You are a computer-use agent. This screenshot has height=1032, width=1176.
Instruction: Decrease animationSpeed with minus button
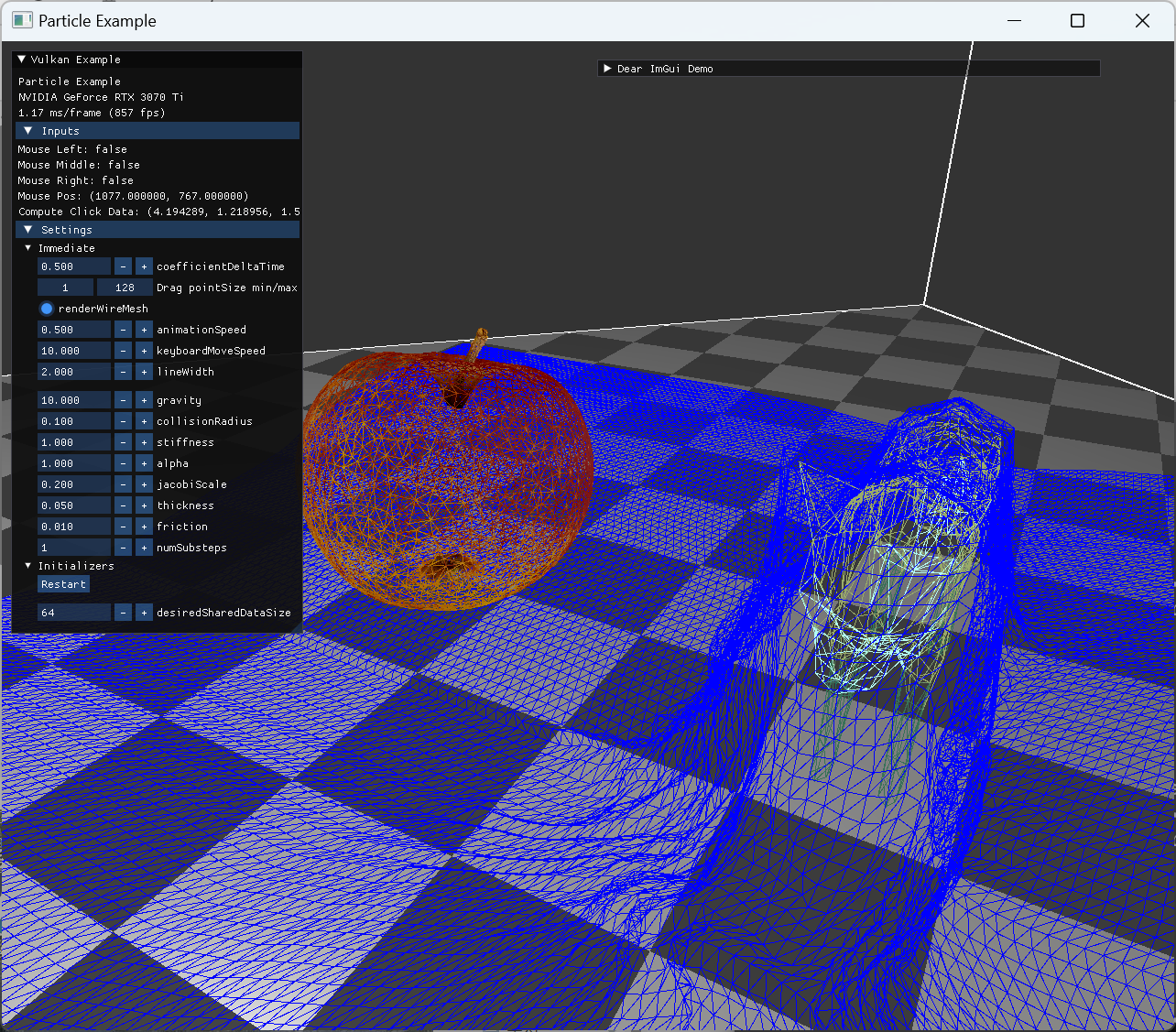tap(124, 330)
